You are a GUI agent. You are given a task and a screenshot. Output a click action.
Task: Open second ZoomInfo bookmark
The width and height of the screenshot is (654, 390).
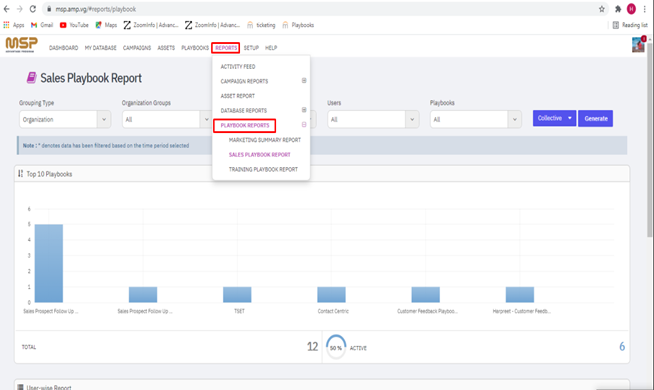tap(212, 25)
